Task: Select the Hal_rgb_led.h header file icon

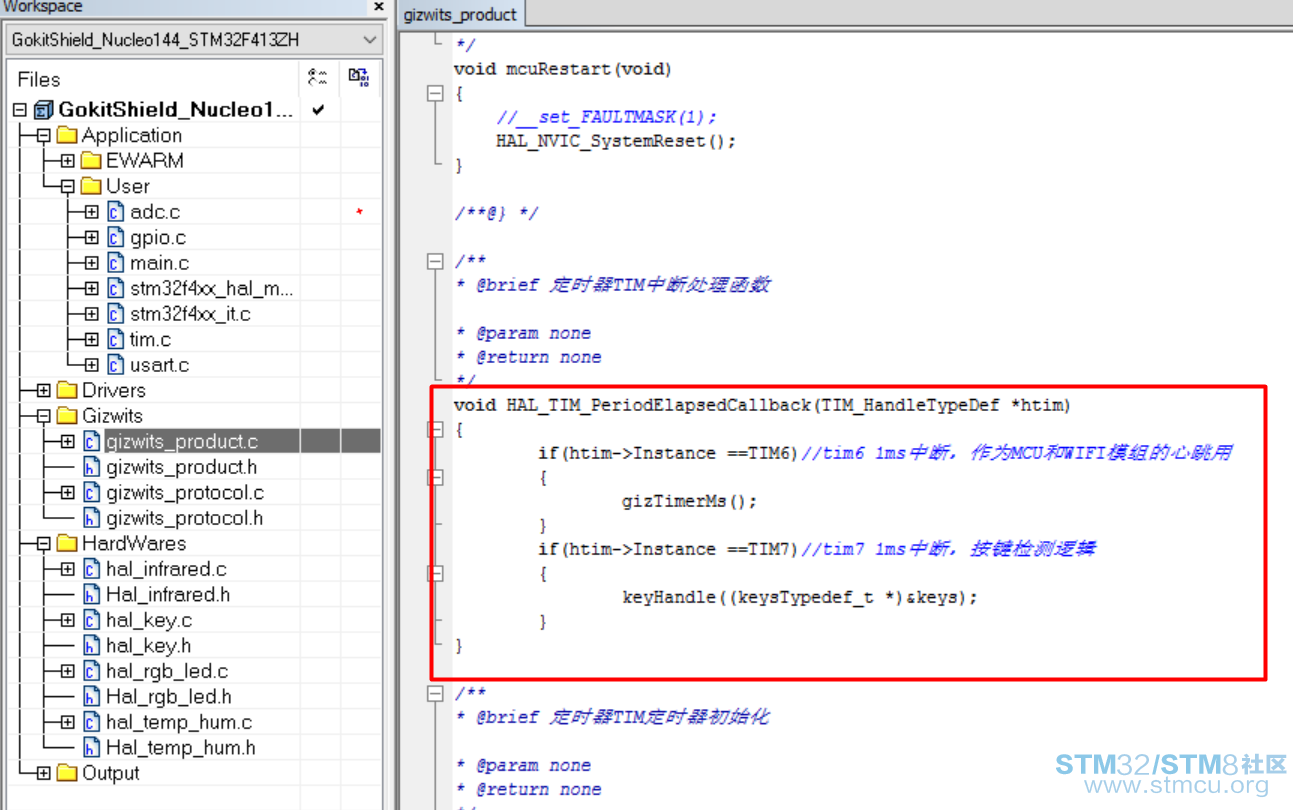Action: tap(91, 697)
